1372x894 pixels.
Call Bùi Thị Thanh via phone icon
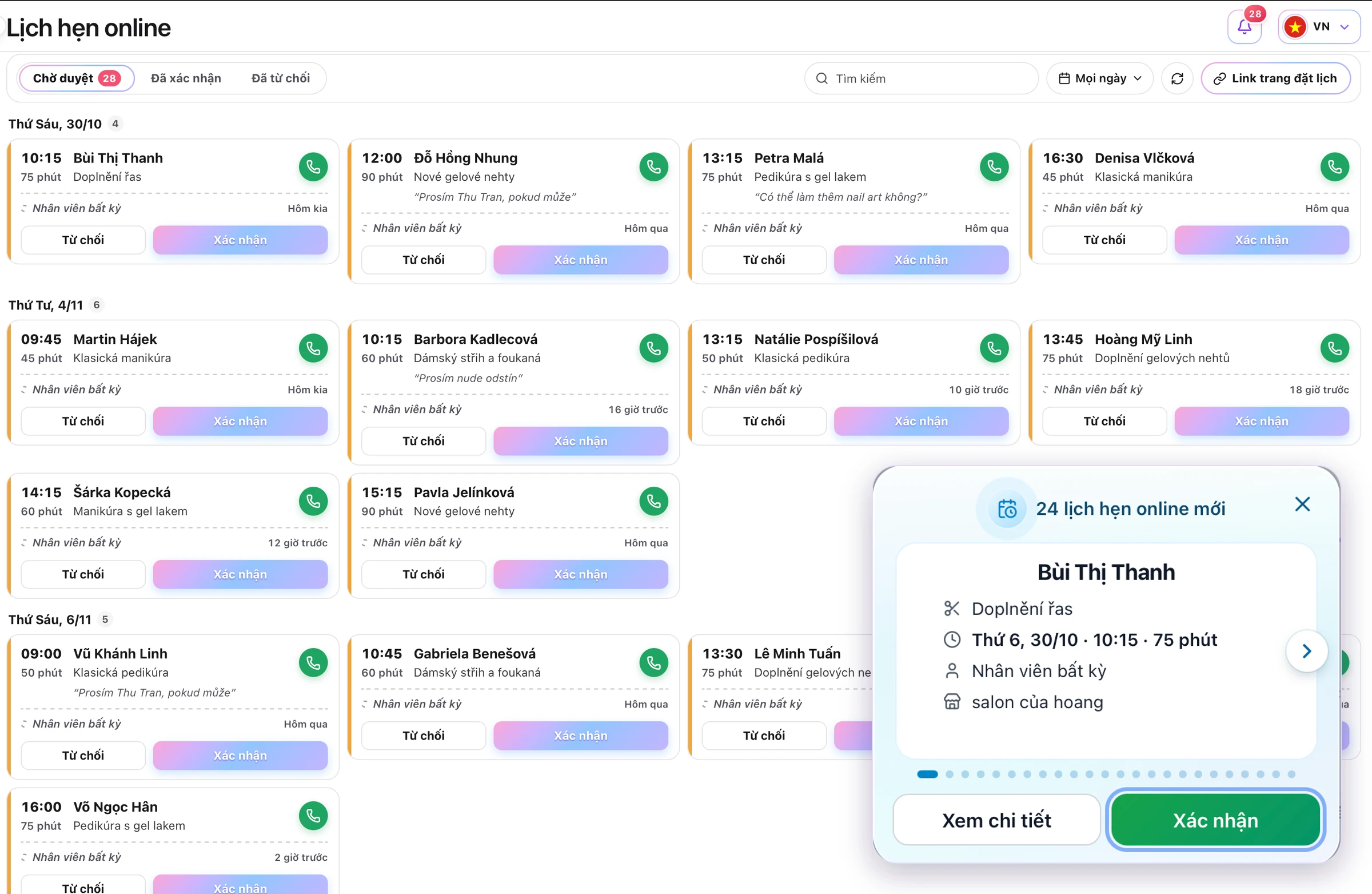pos(313,167)
